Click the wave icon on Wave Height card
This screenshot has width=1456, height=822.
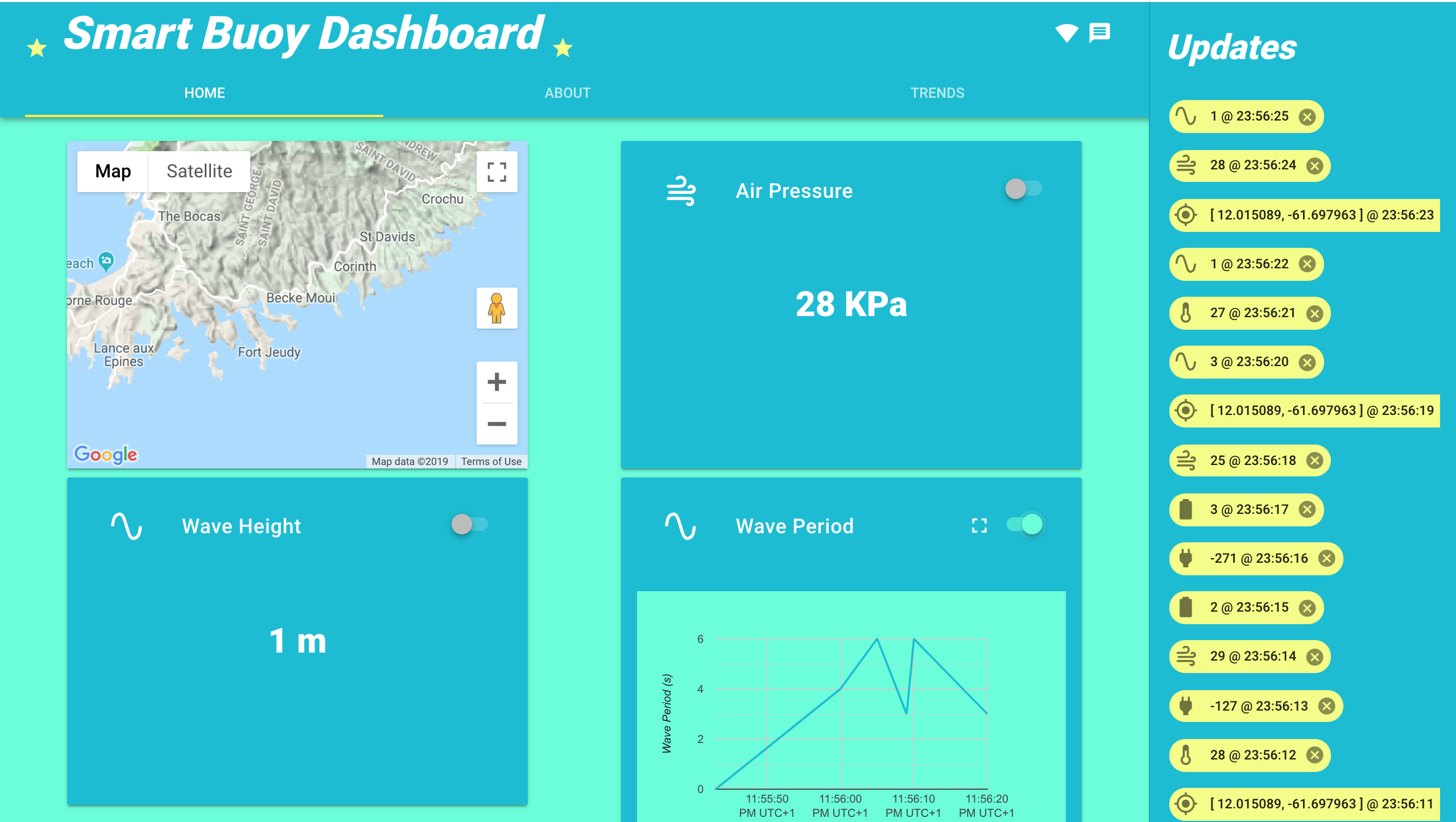click(126, 526)
